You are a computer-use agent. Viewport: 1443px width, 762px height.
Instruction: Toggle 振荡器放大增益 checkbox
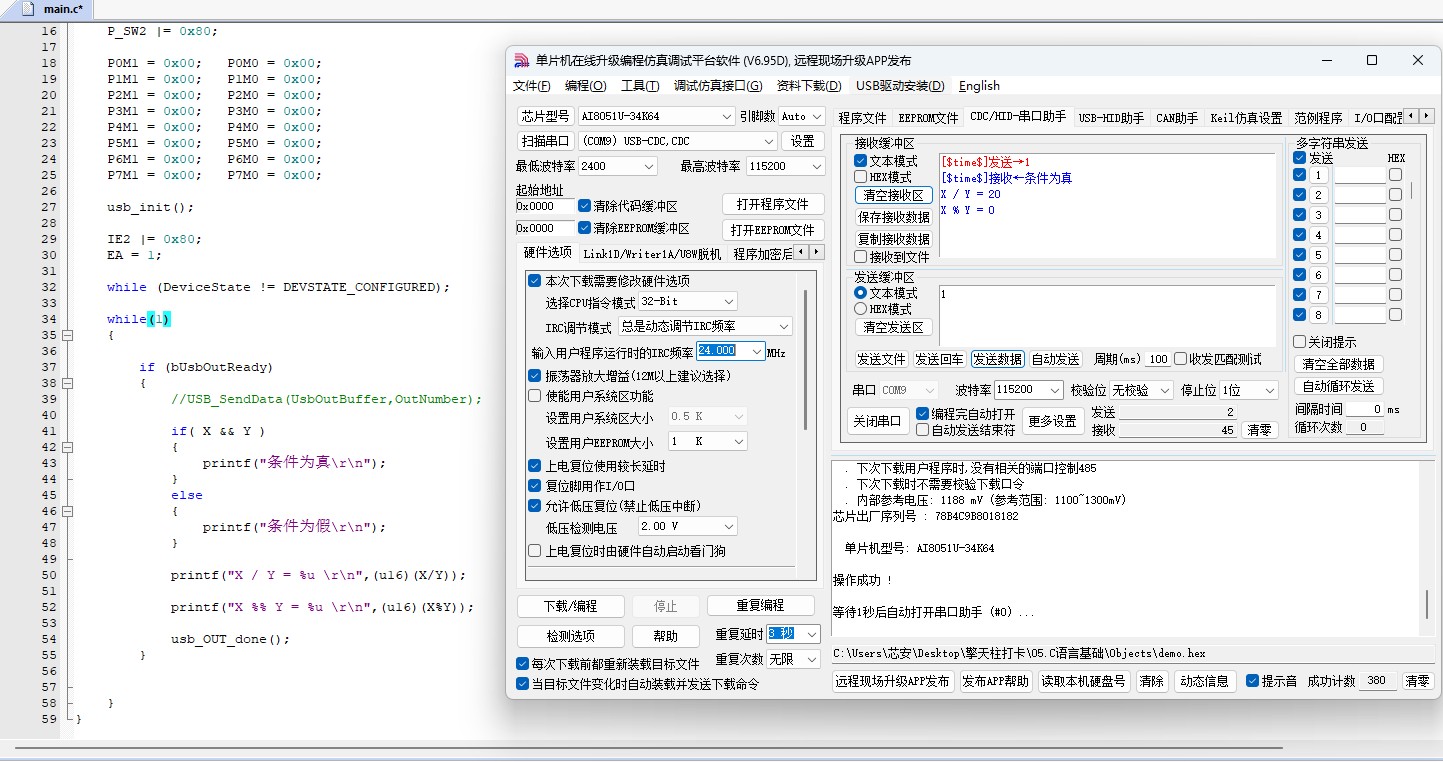pos(535,376)
